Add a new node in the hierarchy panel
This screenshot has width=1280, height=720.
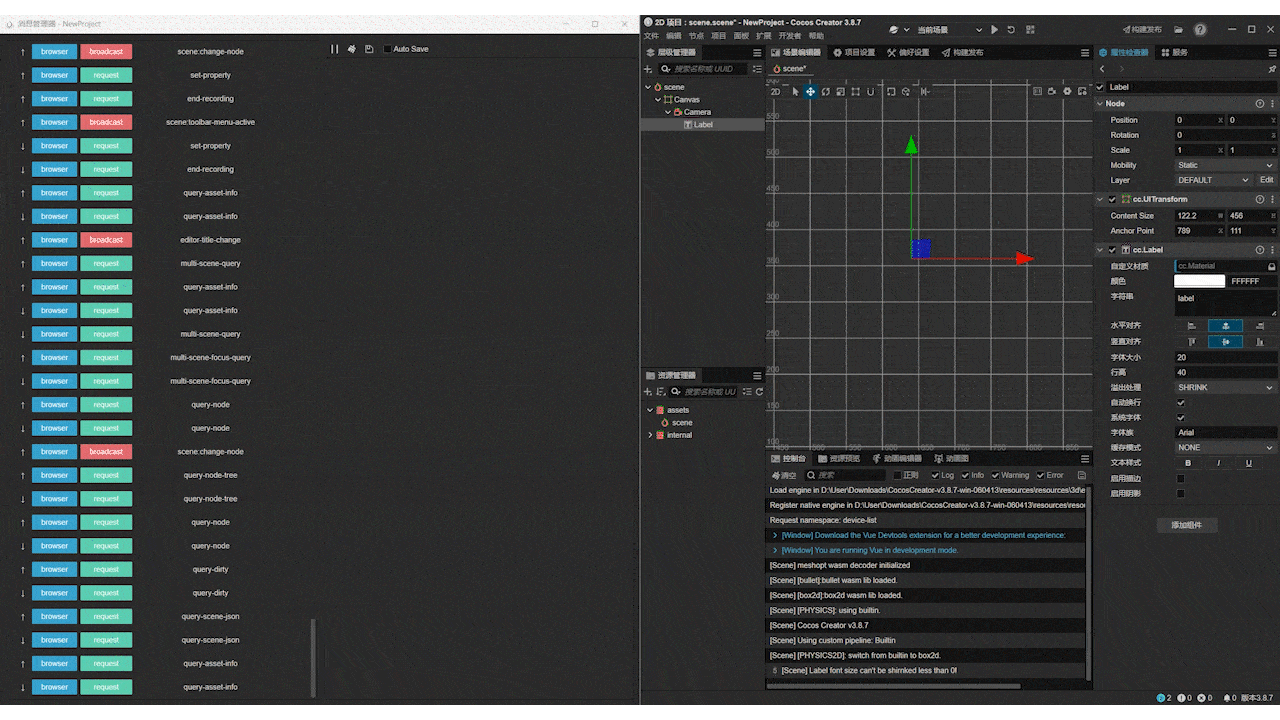point(648,69)
